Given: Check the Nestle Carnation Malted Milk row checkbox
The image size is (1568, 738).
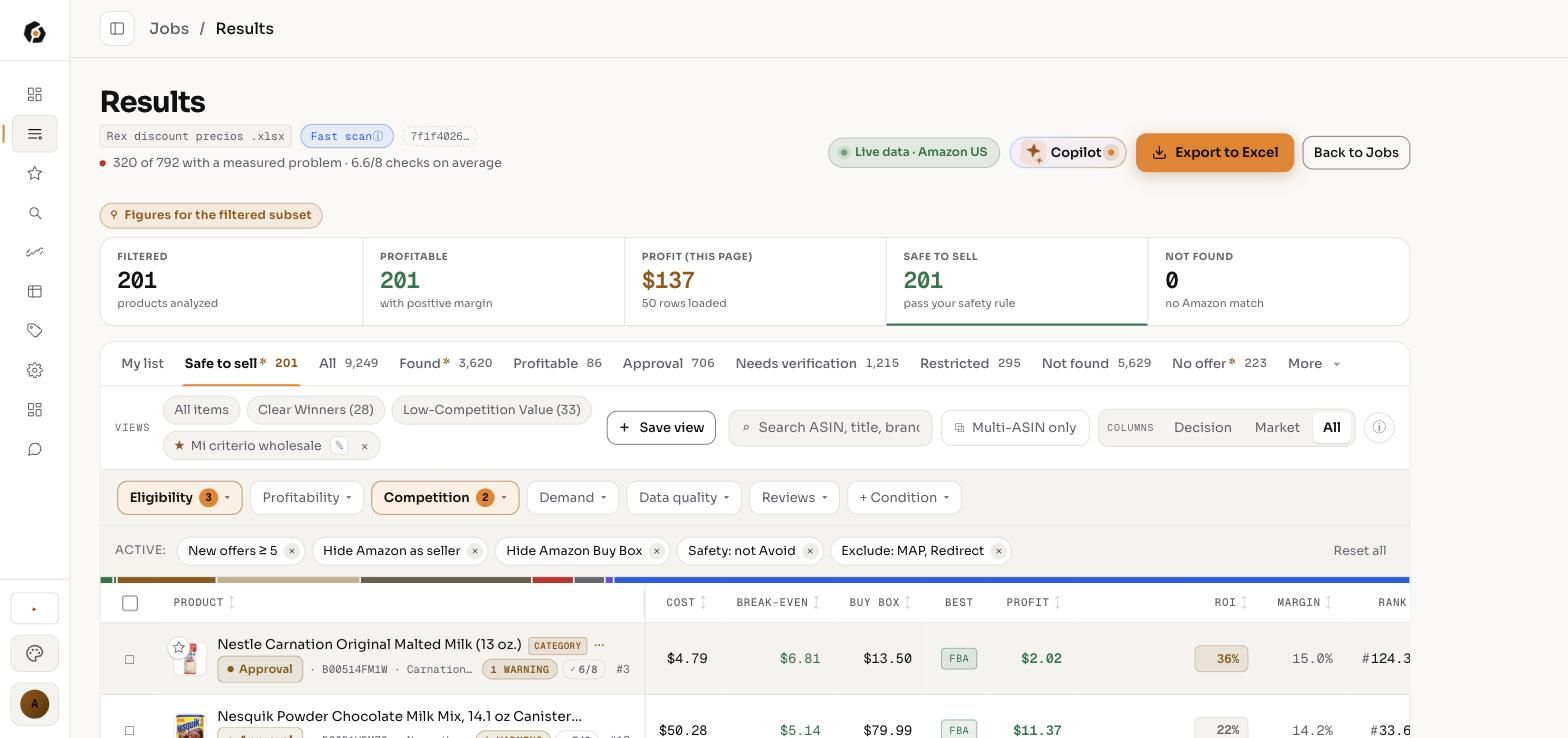Looking at the screenshot, I should click(129, 659).
